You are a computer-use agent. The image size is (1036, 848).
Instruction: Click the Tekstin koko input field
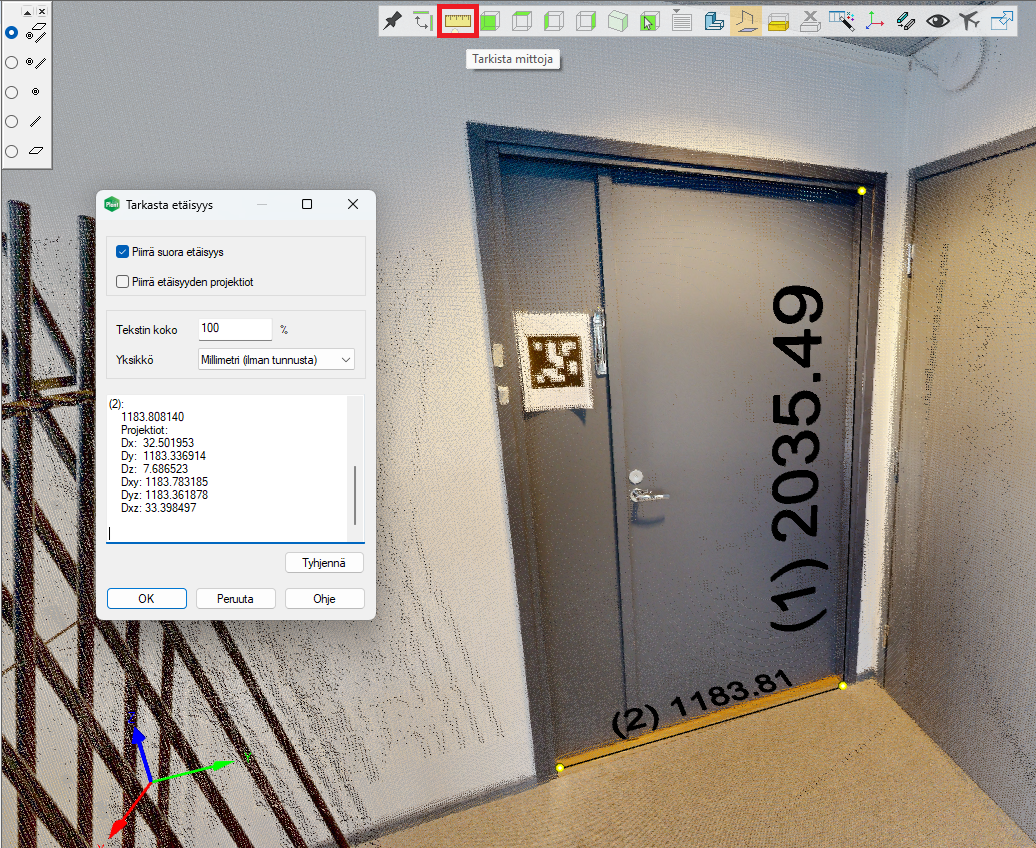(235, 329)
